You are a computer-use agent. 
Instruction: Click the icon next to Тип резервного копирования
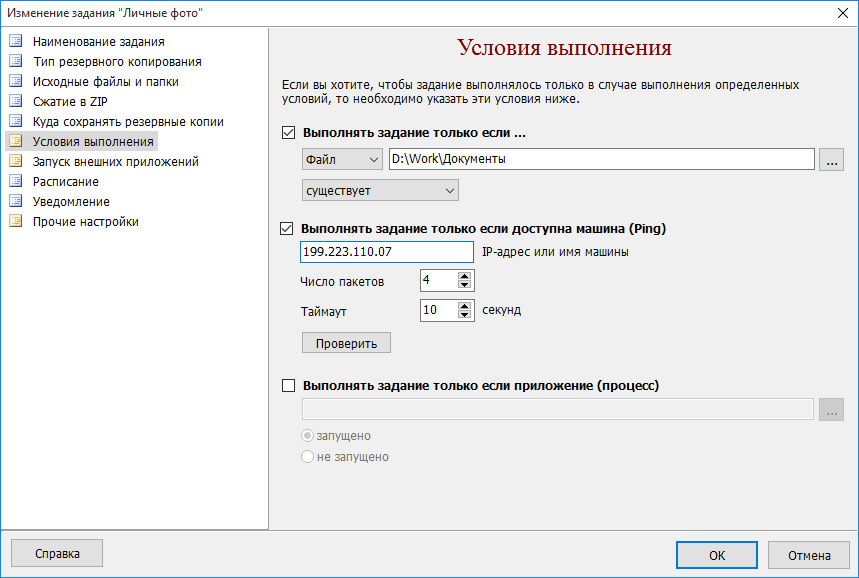pos(15,62)
